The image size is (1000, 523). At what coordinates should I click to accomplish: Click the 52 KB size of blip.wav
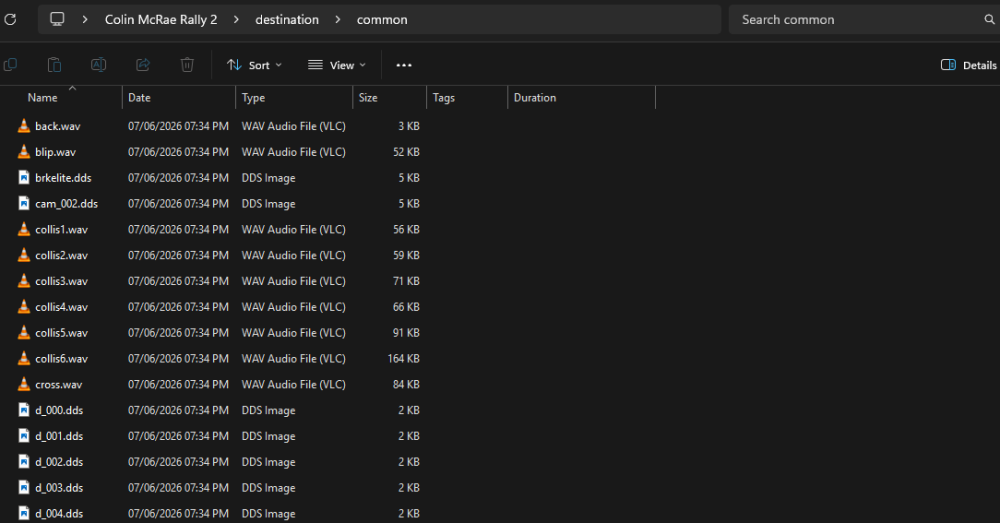pyautogui.click(x=406, y=152)
